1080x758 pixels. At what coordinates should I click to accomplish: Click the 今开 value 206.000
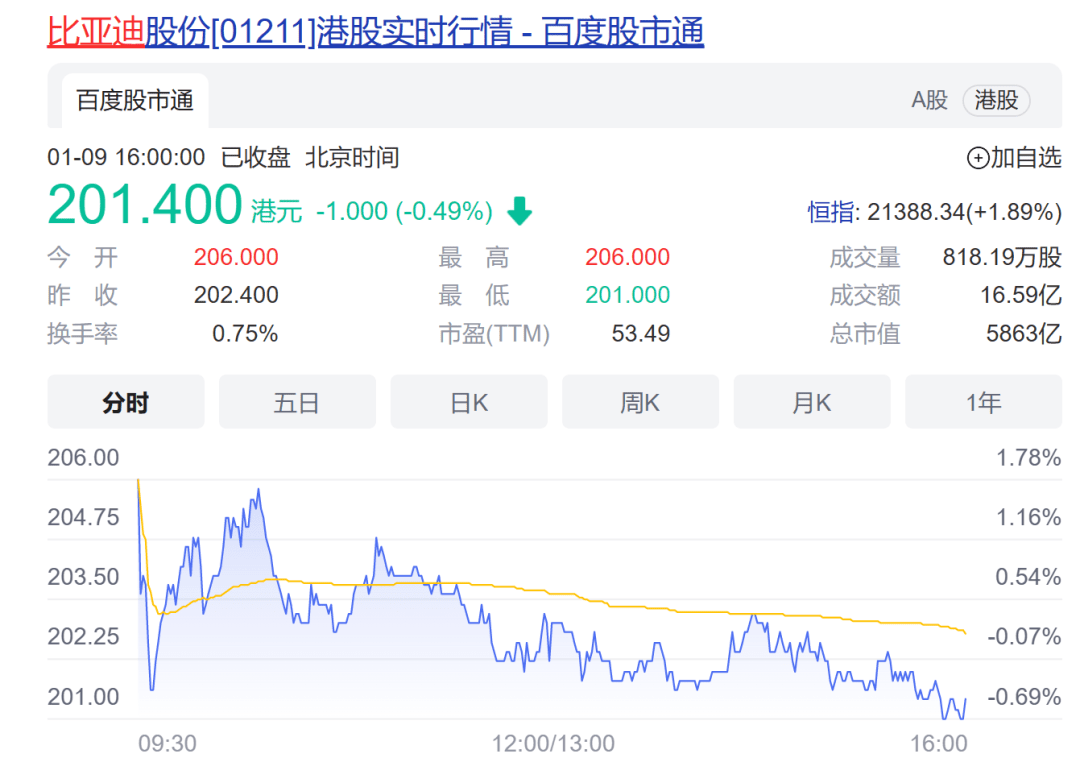(236, 257)
